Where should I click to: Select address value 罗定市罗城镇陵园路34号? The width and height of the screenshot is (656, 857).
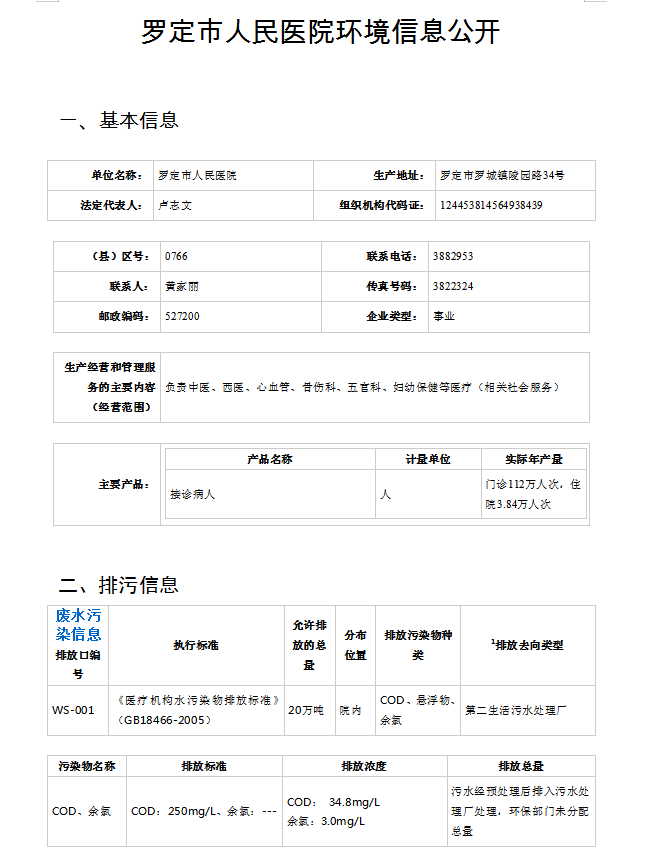(x=502, y=175)
